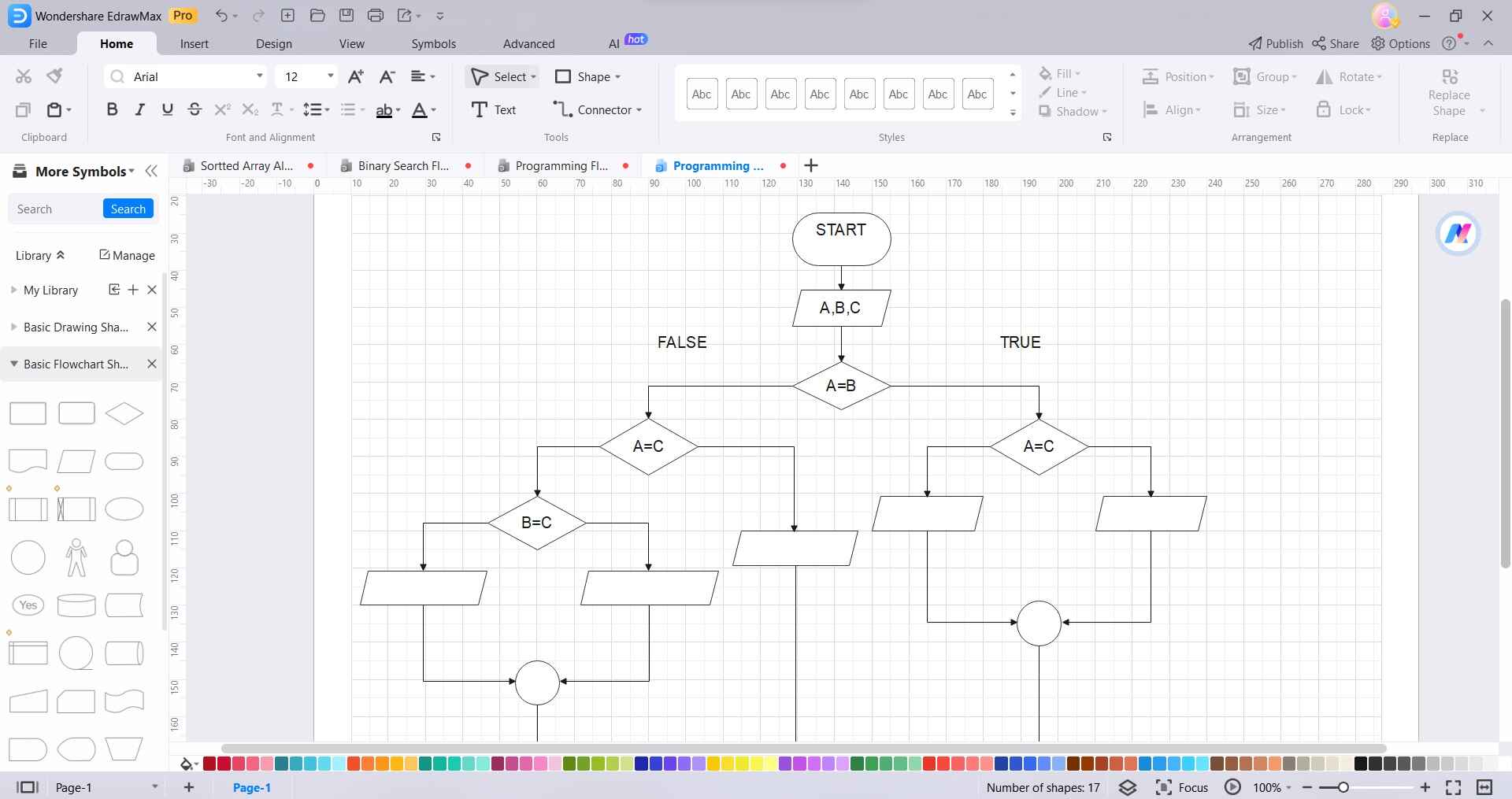Click the Play presentation icon
Viewport: 1512px width, 799px height.
click(x=1232, y=787)
